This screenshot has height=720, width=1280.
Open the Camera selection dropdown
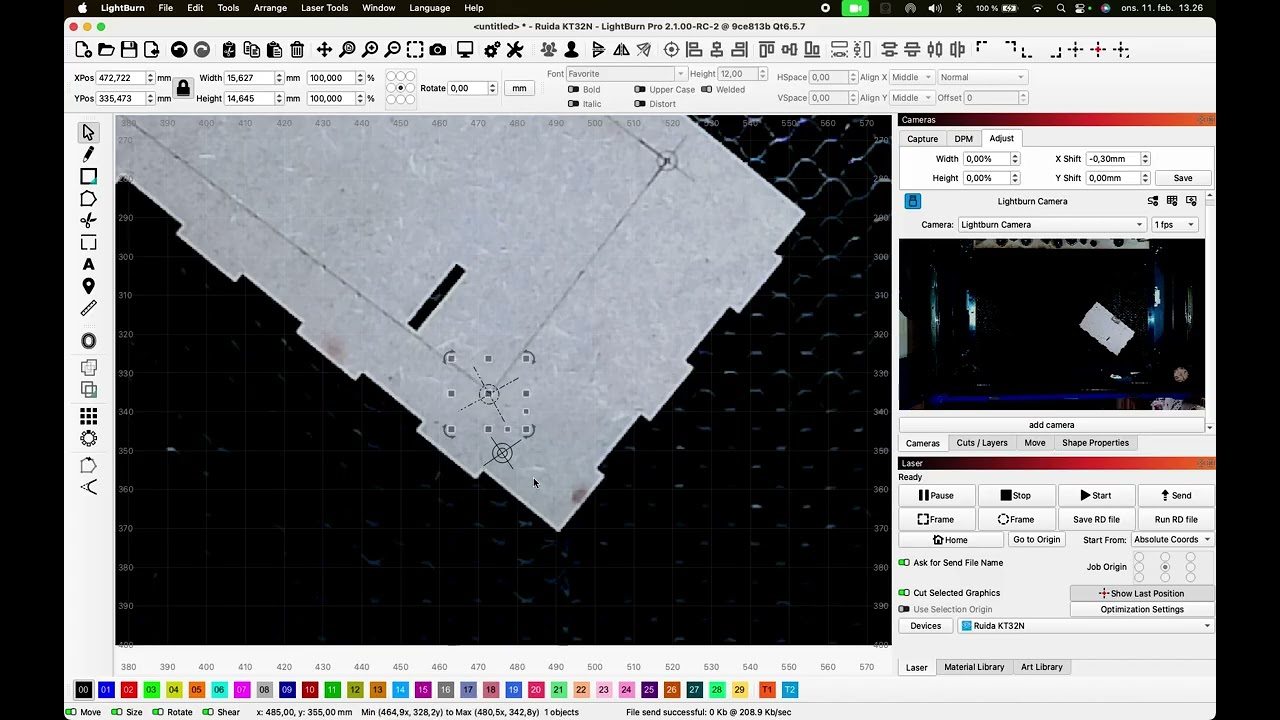pyautogui.click(x=1051, y=225)
